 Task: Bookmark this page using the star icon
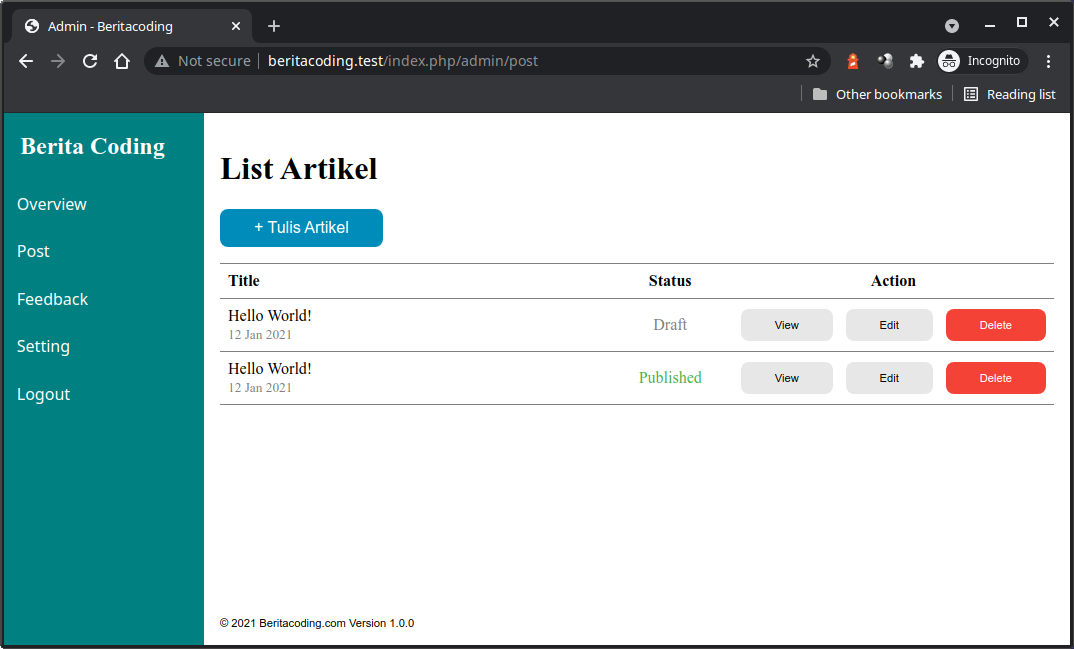tap(813, 61)
